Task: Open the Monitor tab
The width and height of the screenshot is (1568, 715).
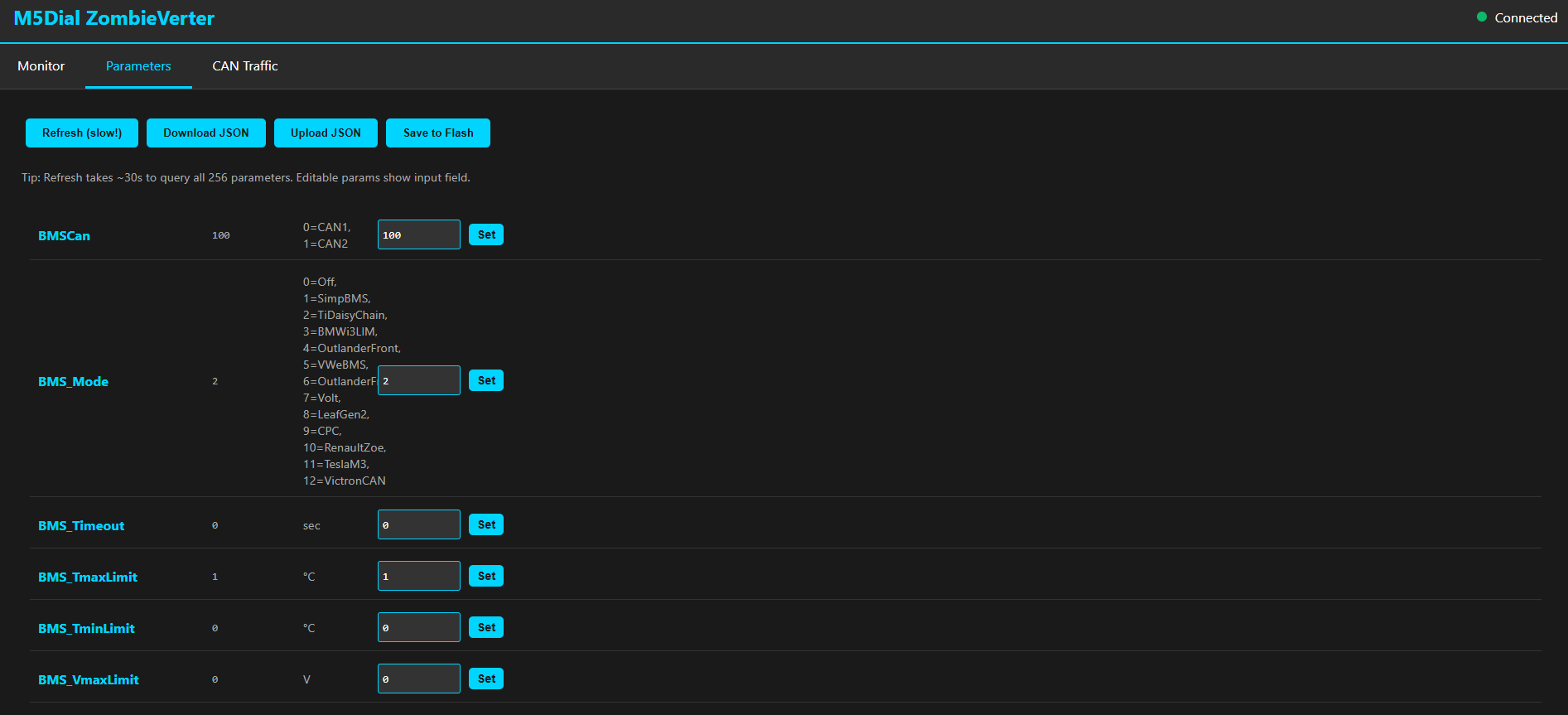Action: click(41, 66)
